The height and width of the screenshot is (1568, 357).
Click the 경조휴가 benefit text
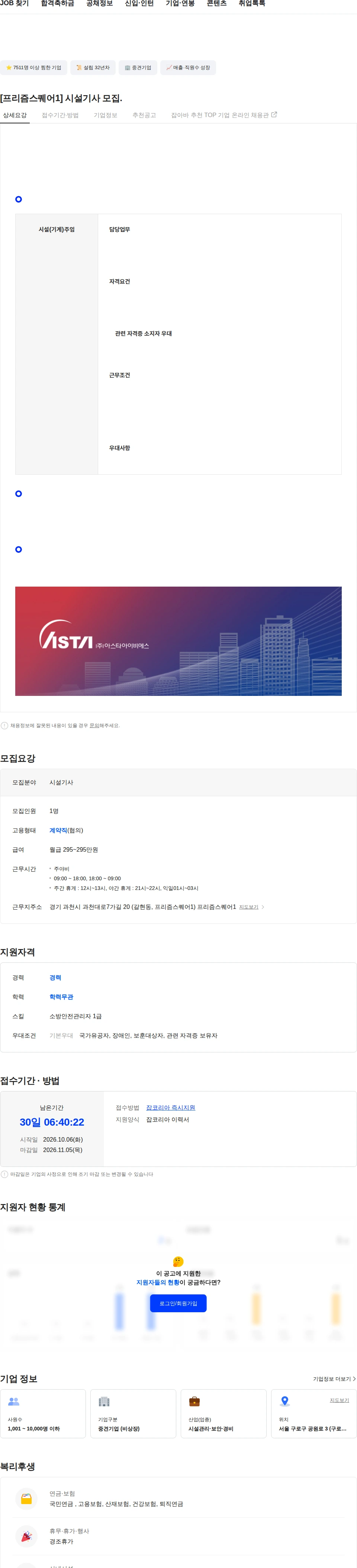61,1542
